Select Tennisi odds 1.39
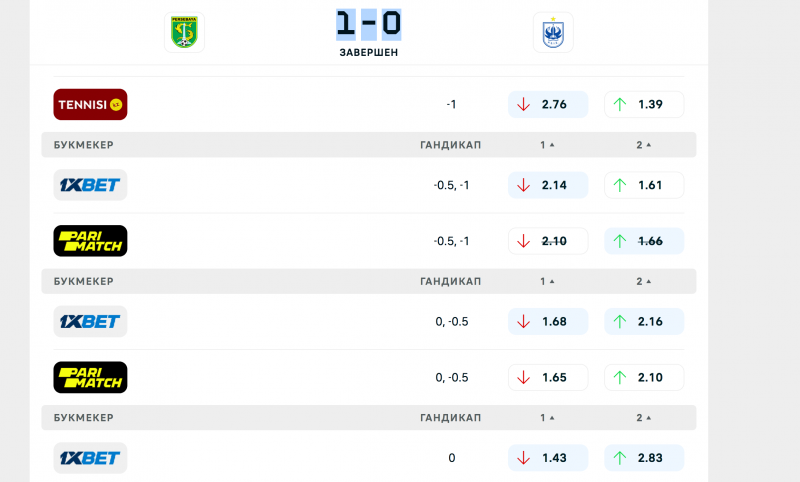 (x=643, y=104)
